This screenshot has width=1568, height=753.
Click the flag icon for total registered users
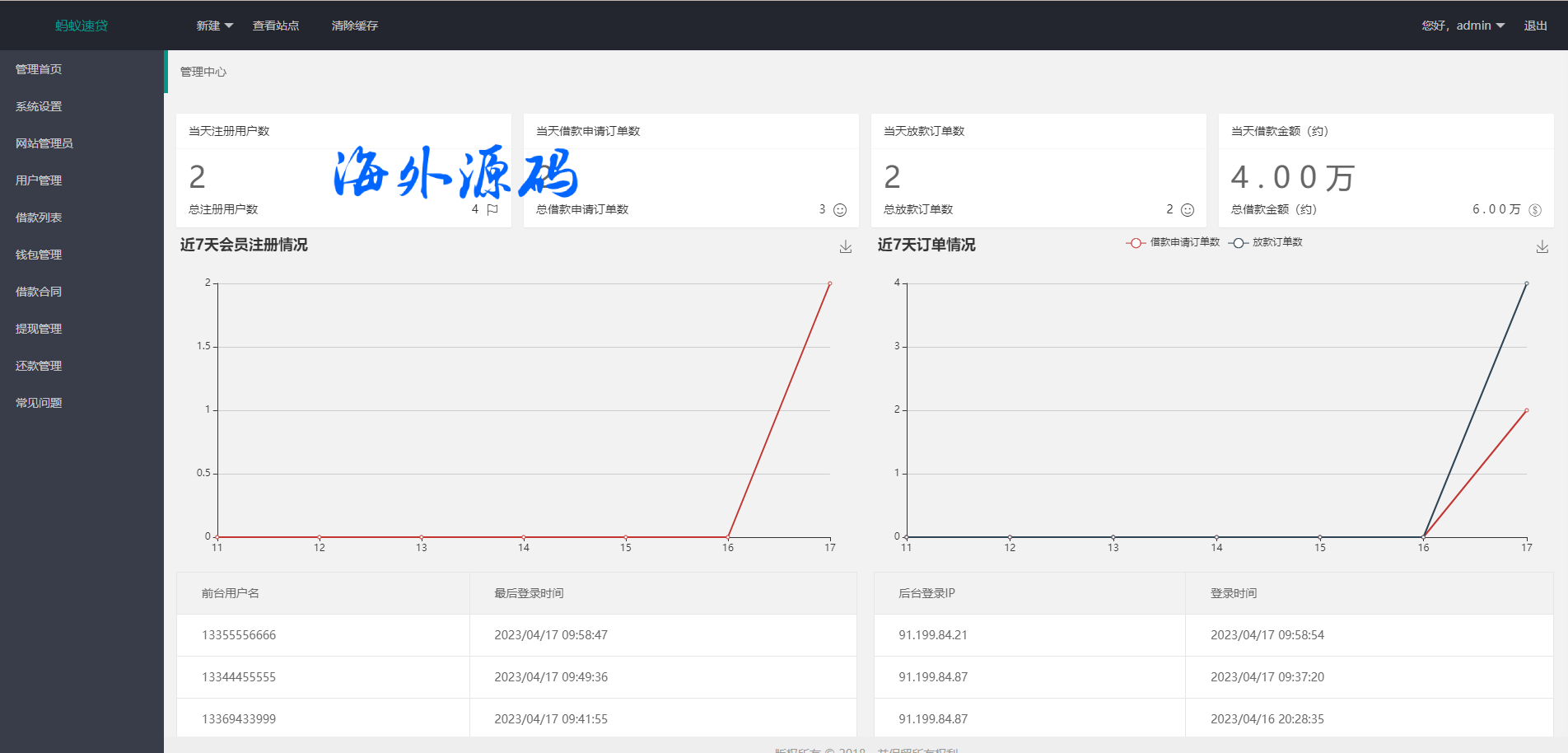tap(492, 209)
